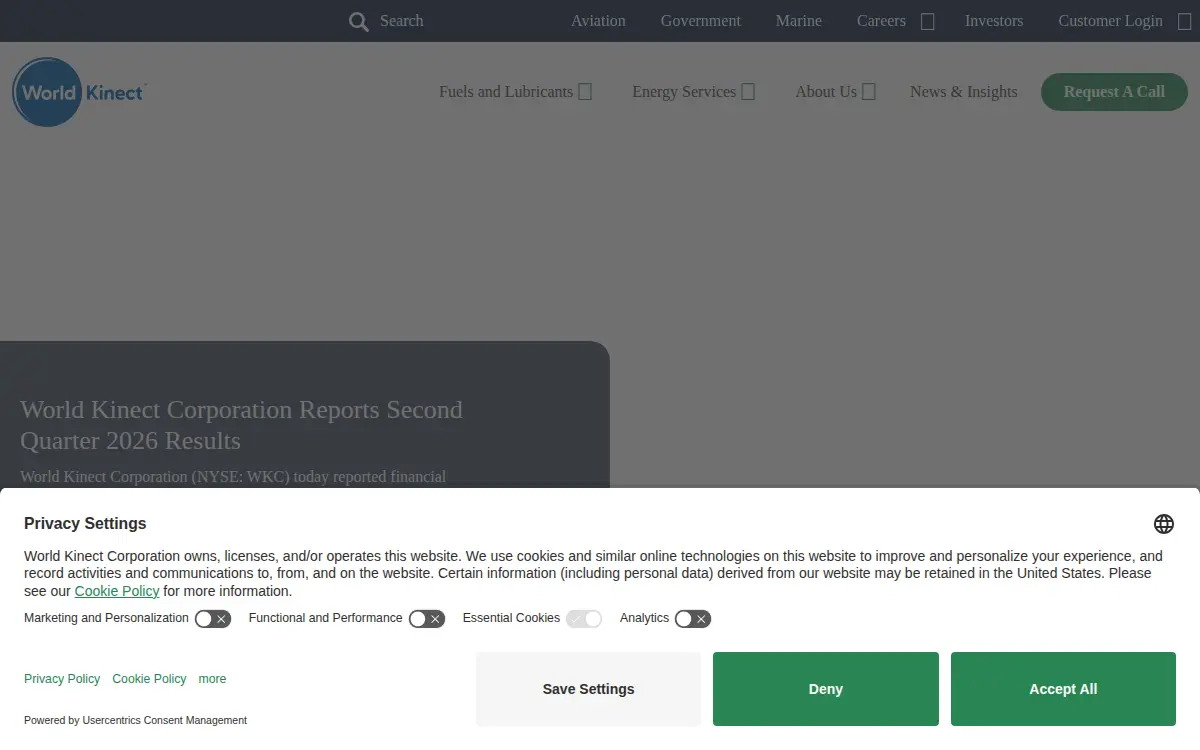Toggle Functional and Performance cookies
1200x750 pixels.
coord(427,619)
